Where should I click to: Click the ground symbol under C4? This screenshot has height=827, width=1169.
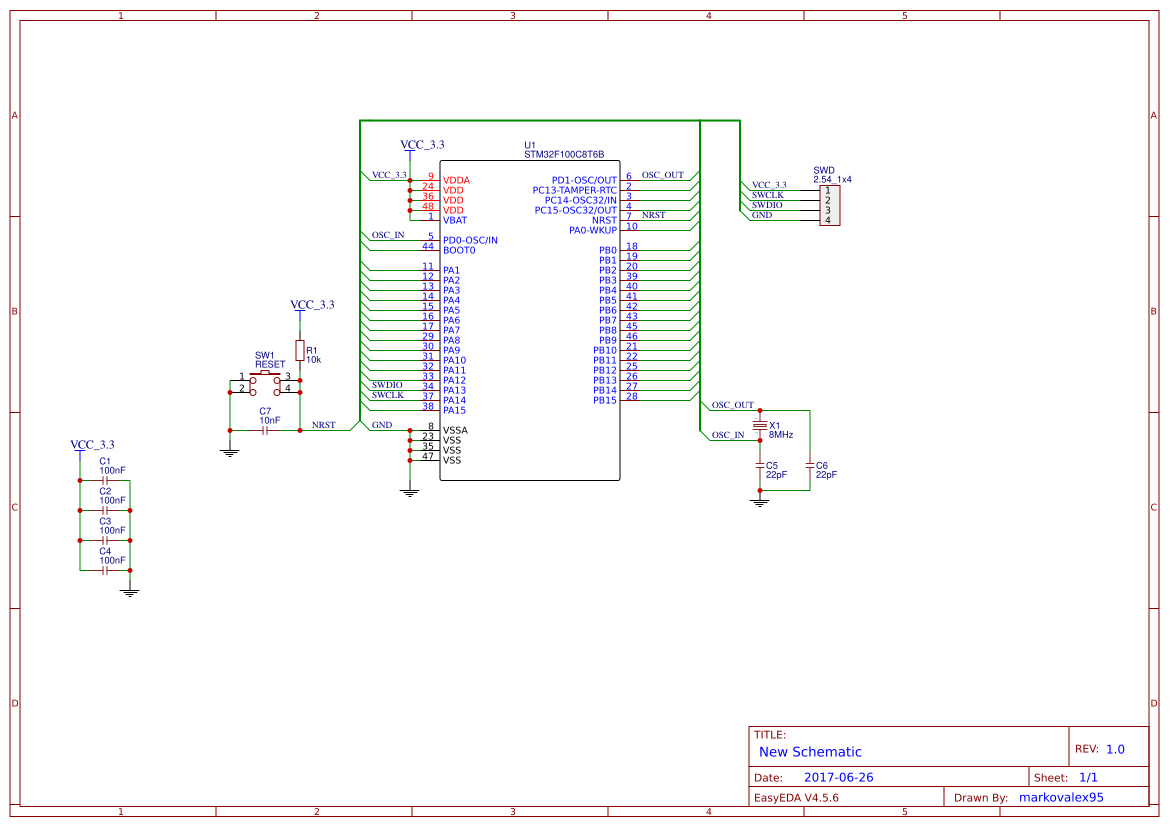click(x=130, y=592)
